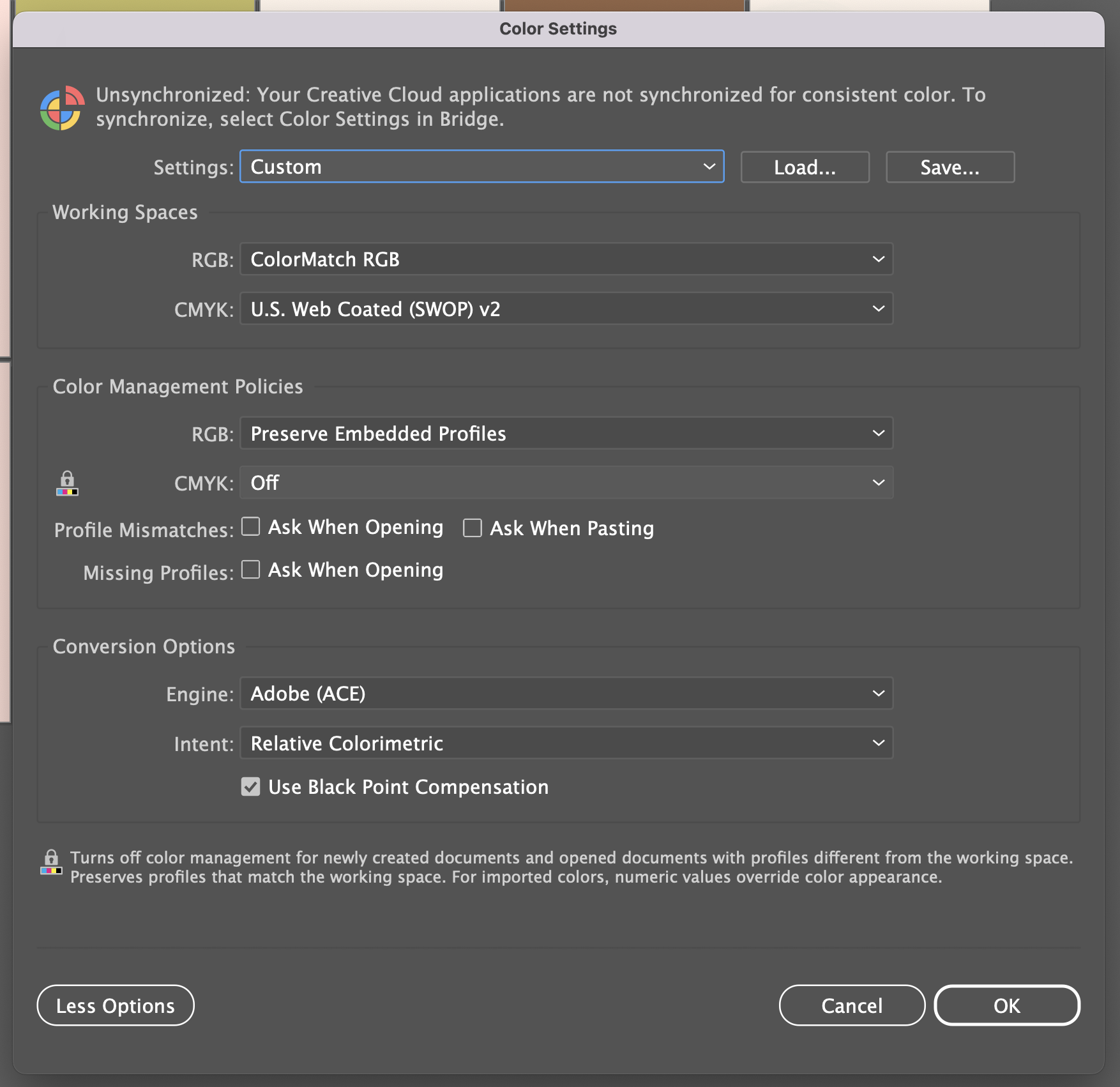Enable Ask When Opening for Profile Mismatches
Image resolution: width=1120 pixels, height=1087 pixels.
(250, 527)
